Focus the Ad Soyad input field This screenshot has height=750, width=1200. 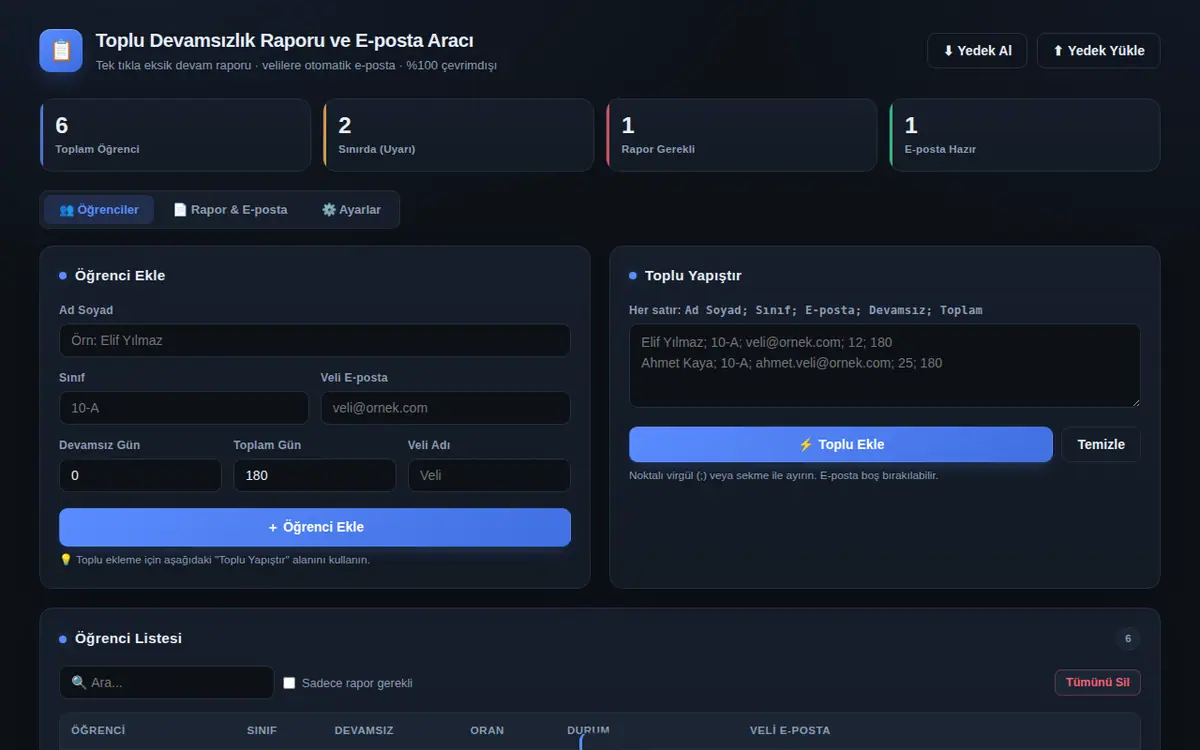tap(315, 340)
